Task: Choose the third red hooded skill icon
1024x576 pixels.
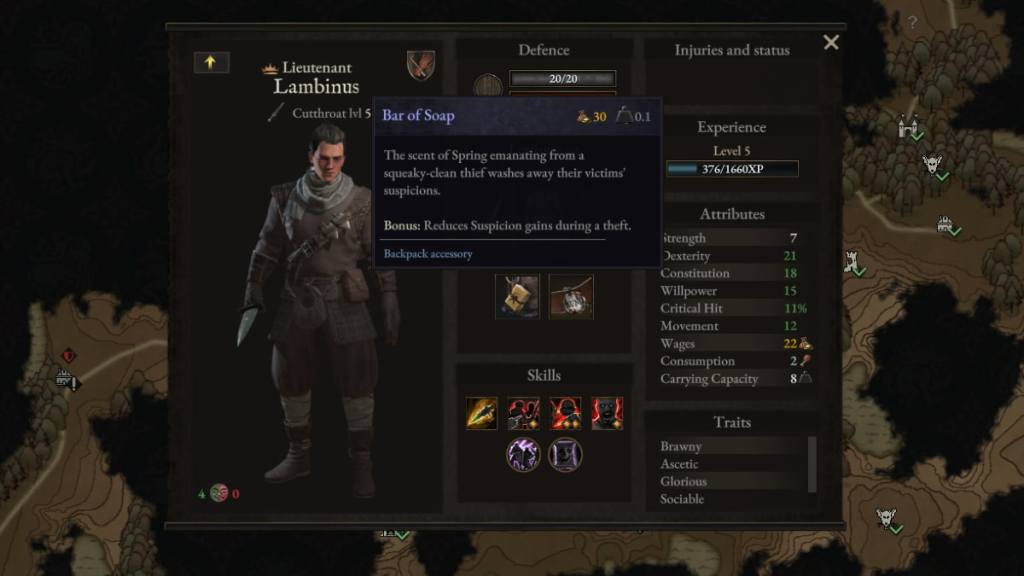Action: 566,413
